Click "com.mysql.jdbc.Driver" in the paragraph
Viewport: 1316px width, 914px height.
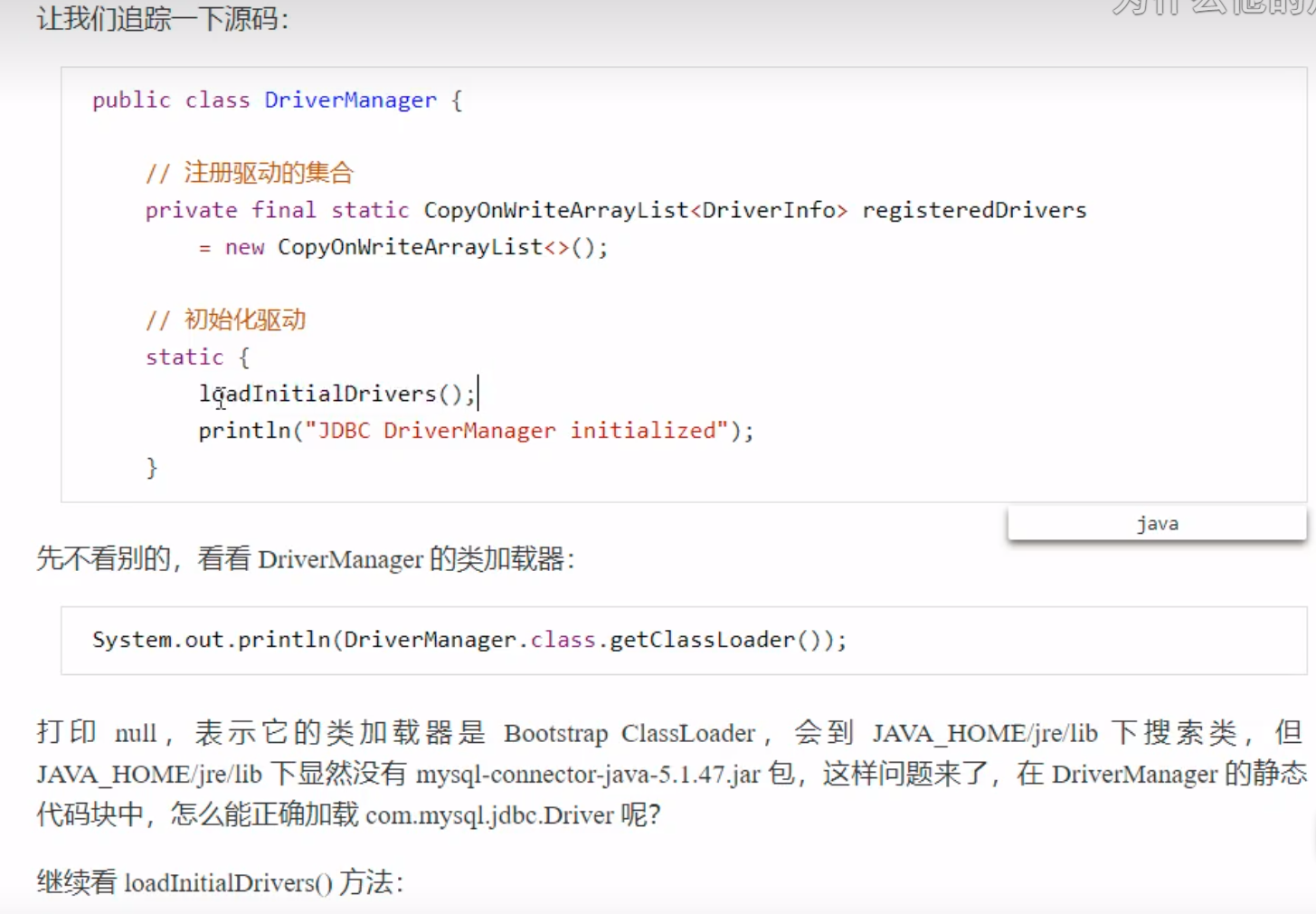pos(490,815)
